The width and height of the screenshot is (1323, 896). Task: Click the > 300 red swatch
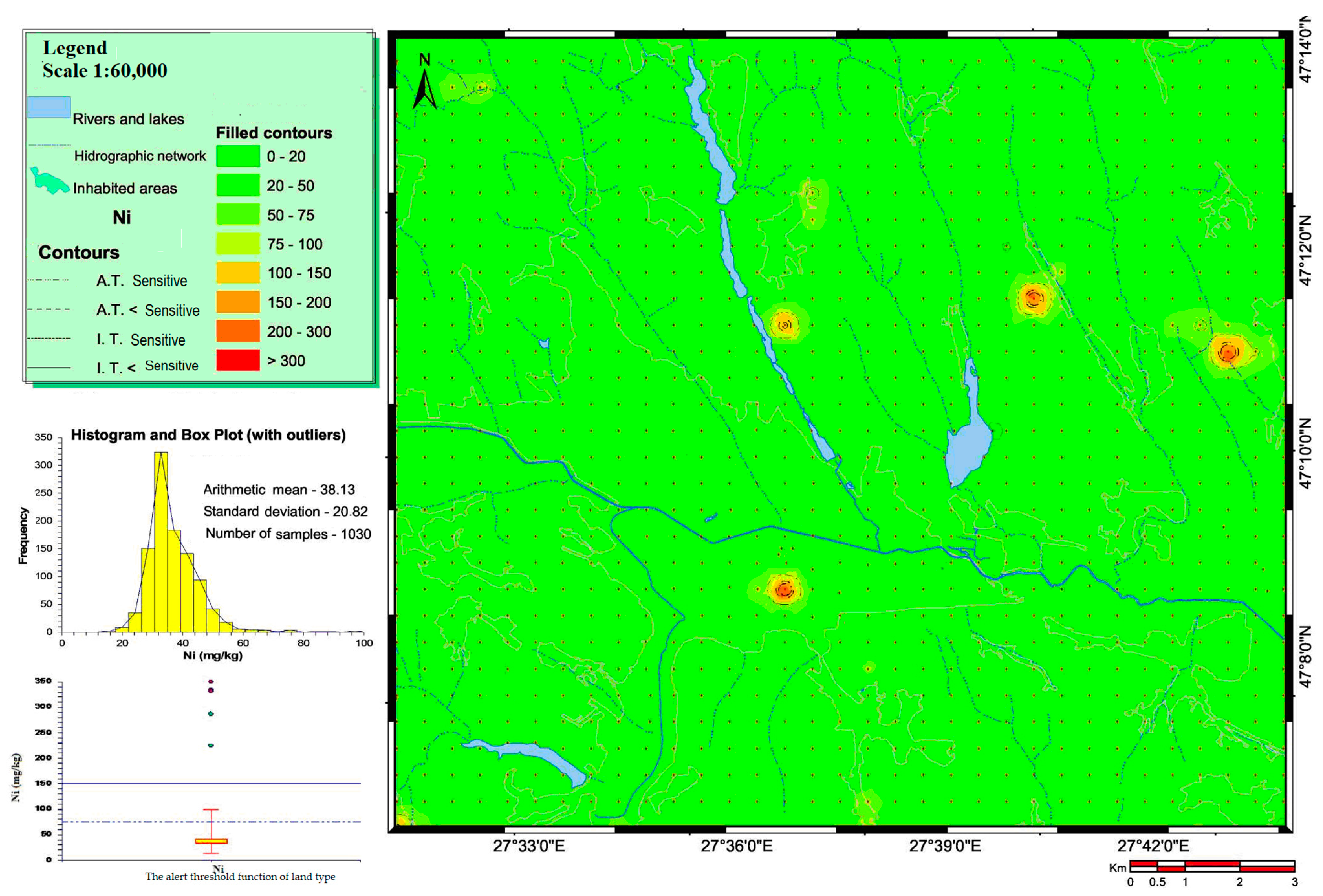[238, 361]
